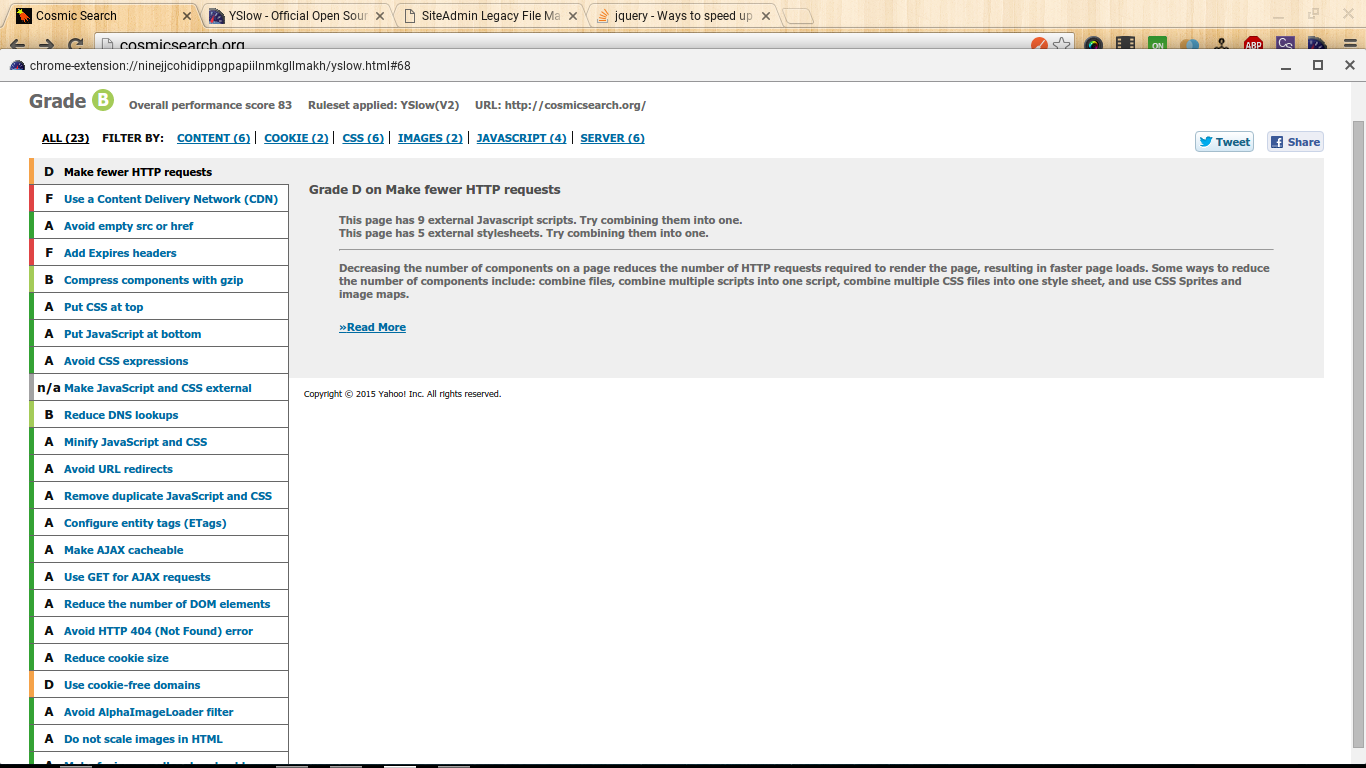Select Minify JavaScript and CSS rule

[159, 442]
